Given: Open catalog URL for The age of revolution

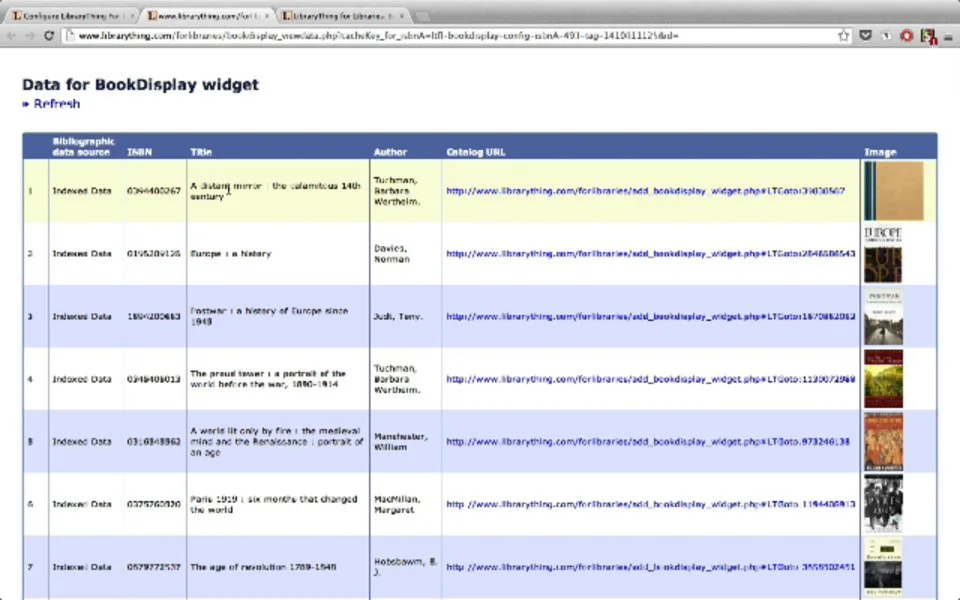Looking at the screenshot, I should [x=650, y=567].
